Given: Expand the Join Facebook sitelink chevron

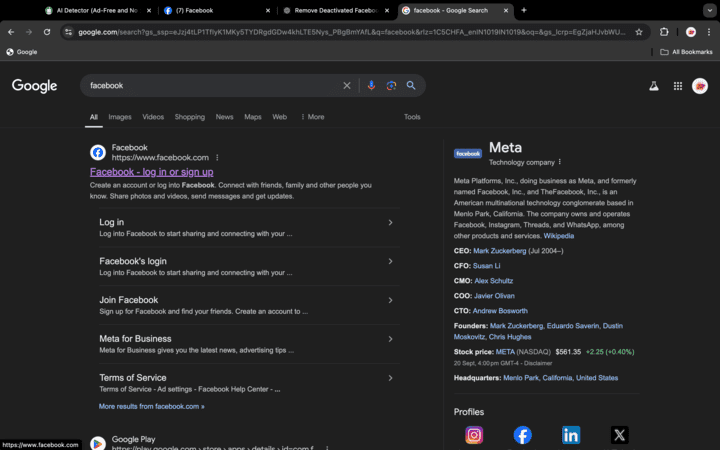Looking at the screenshot, I should 390,300.
